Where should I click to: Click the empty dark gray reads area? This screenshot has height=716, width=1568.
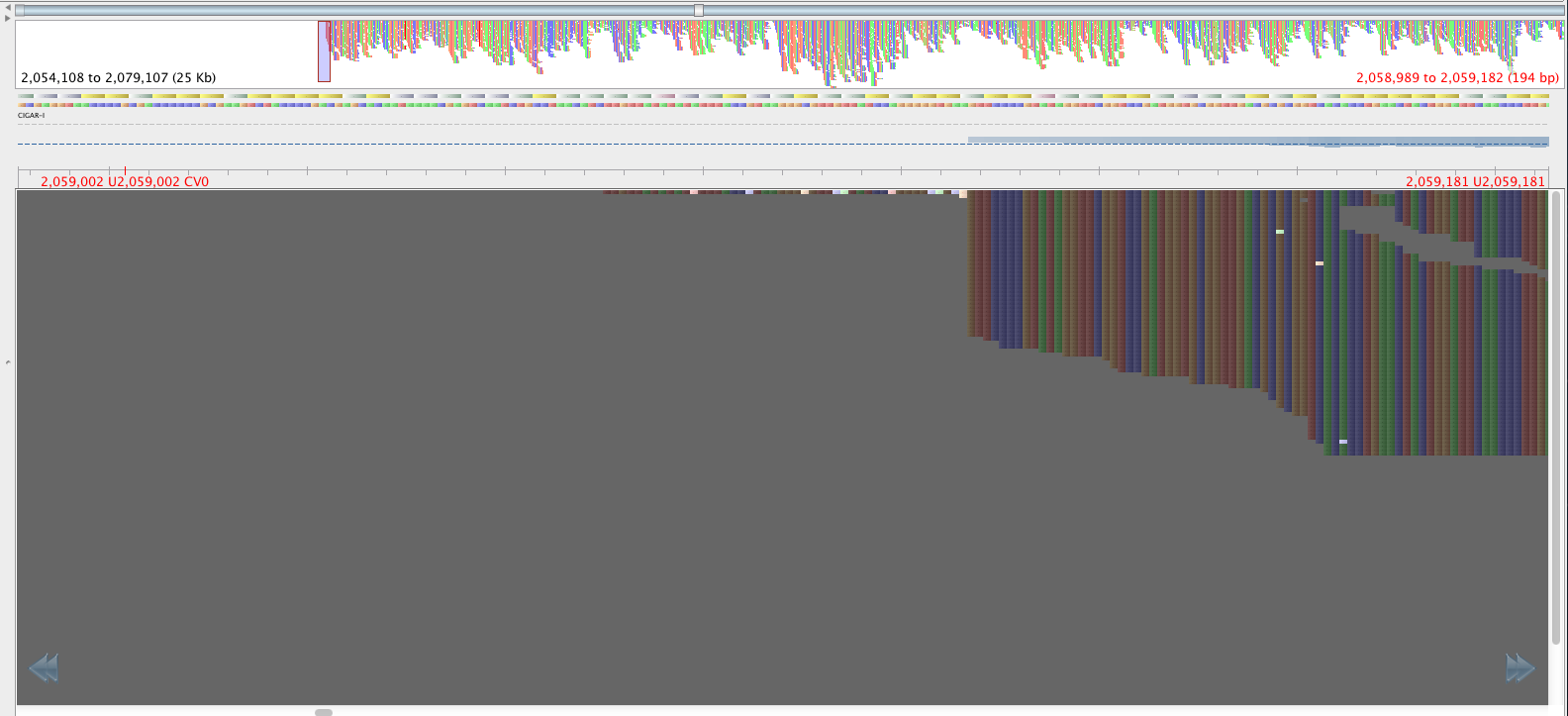click(495, 446)
